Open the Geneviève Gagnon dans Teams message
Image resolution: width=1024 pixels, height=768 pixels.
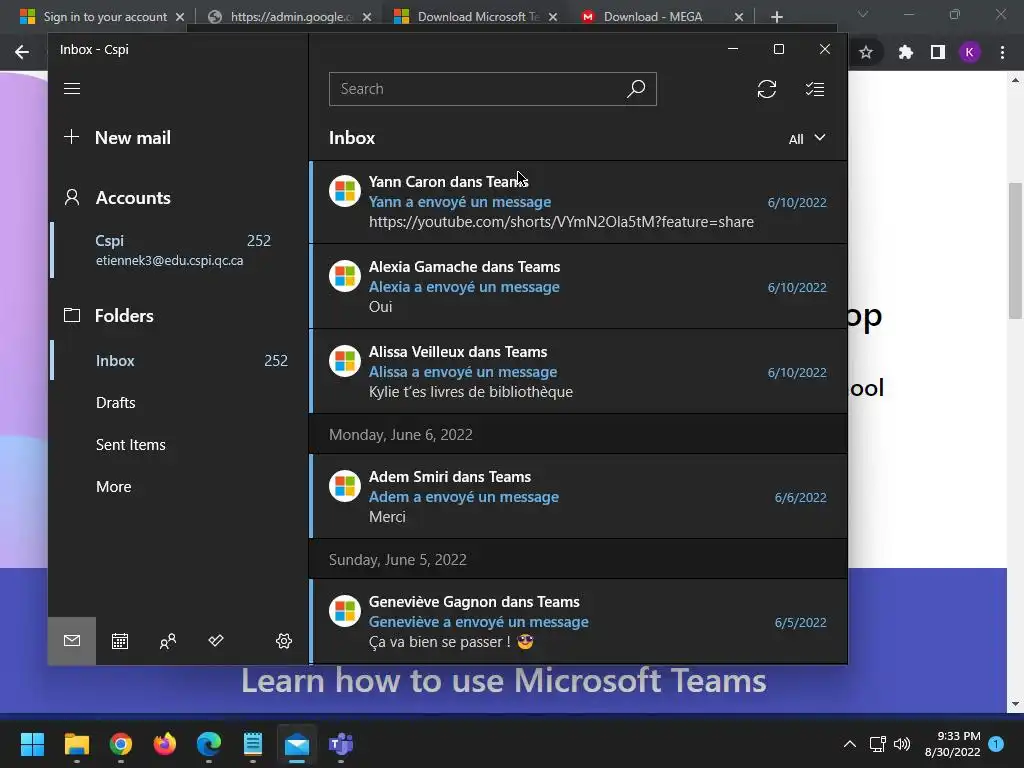(579, 621)
